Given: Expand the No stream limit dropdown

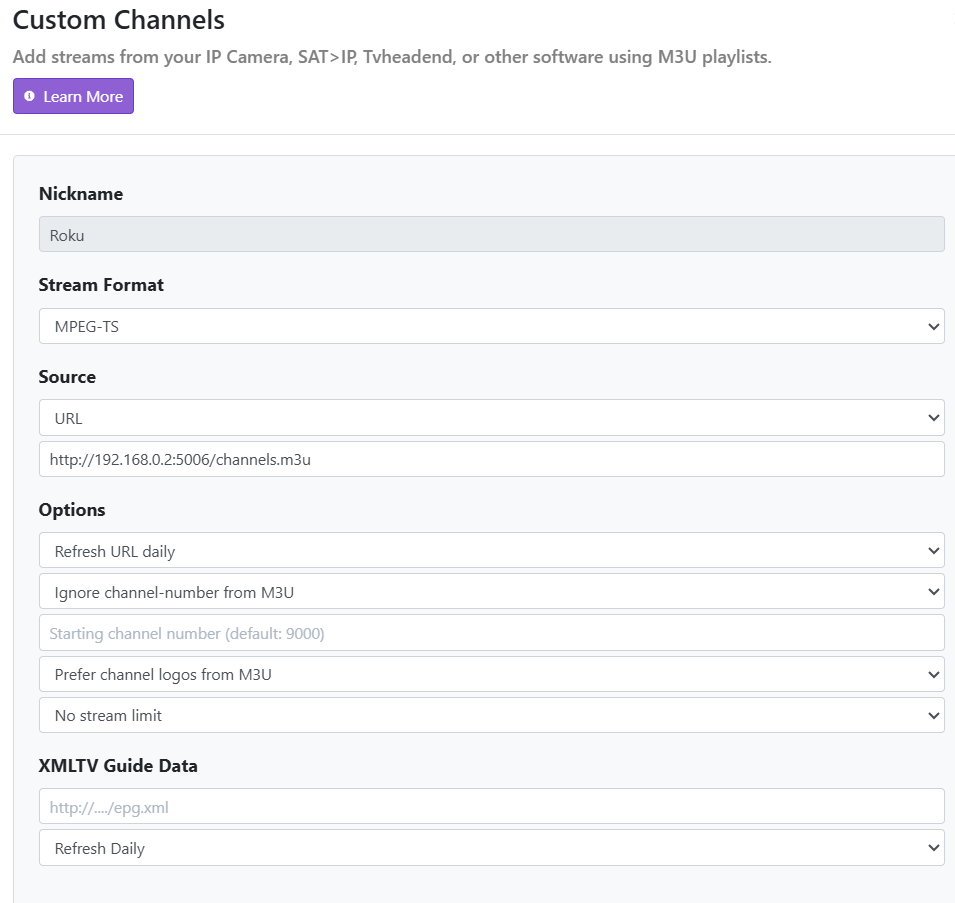Looking at the screenshot, I should (x=491, y=715).
